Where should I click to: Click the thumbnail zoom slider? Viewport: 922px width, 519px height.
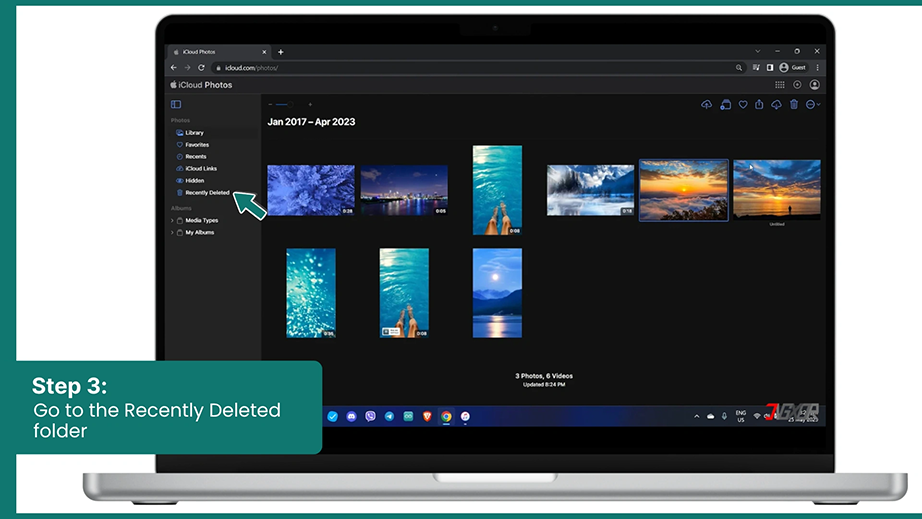[285, 105]
